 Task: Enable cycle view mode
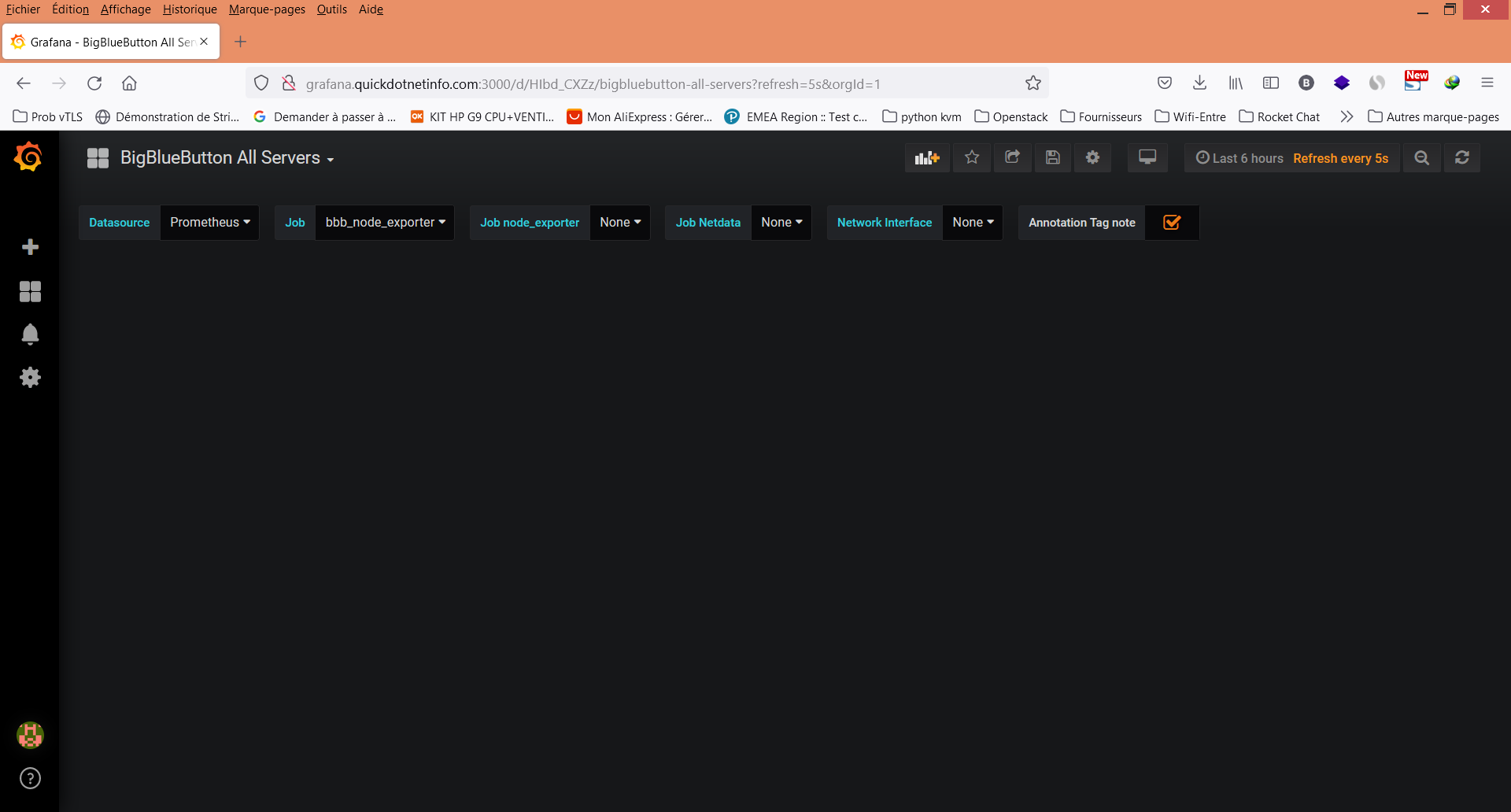point(1147,157)
